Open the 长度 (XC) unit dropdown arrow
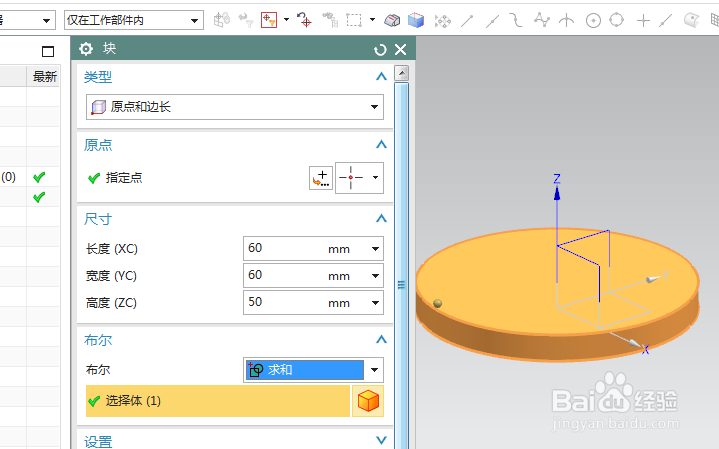The width and height of the screenshot is (719, 449). (375, 249)
